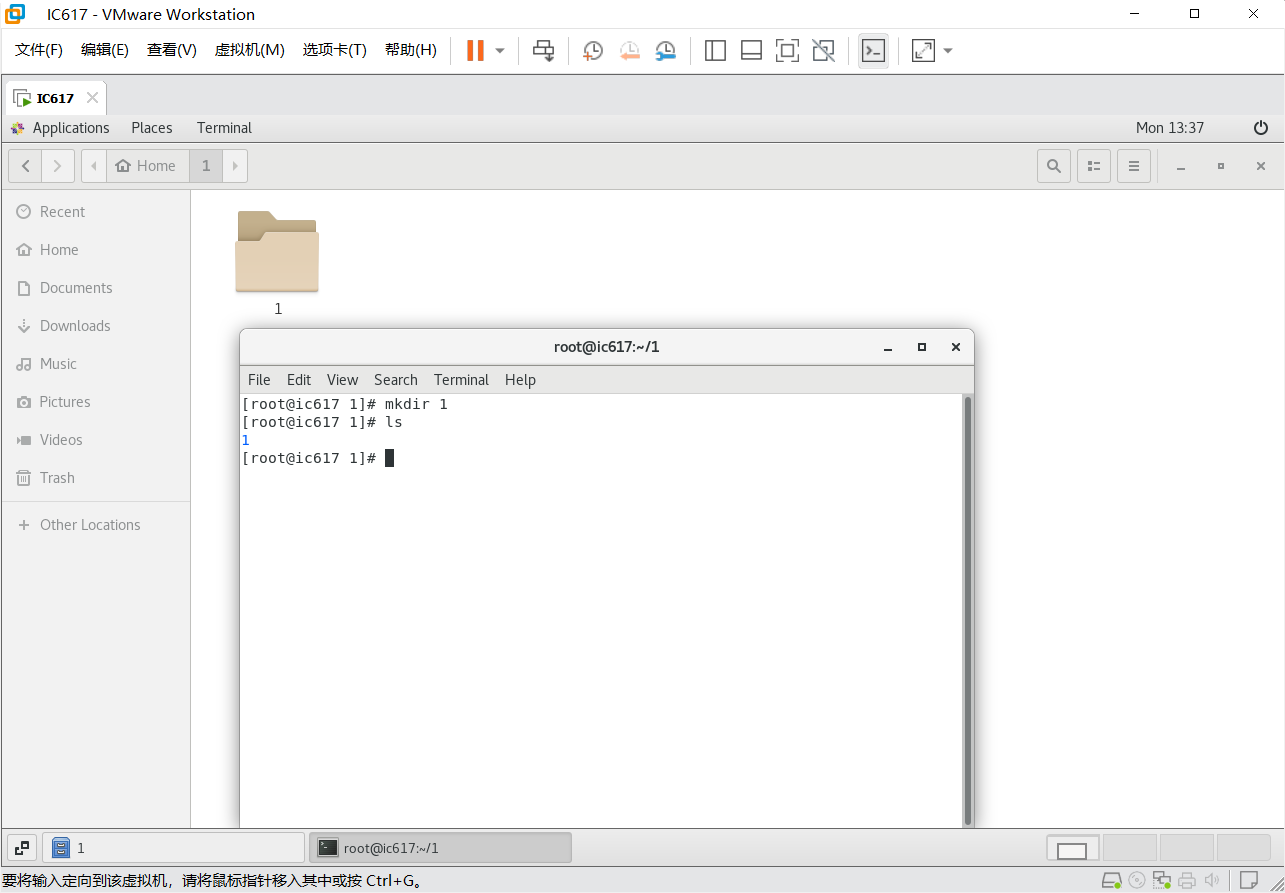This screenshot has width=1285, height=893.
Task: Toggle the VMware thumbnail bar
Action: [751, 50]
